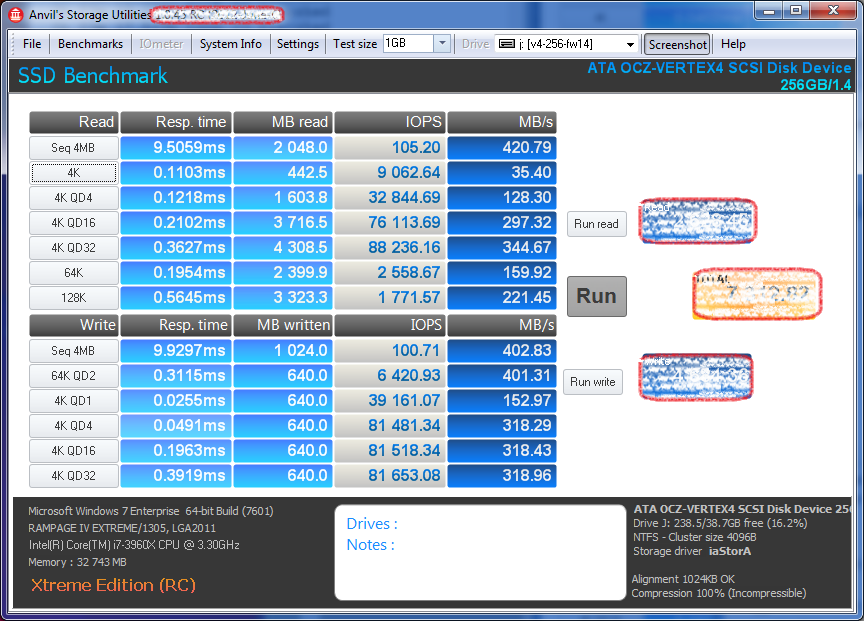Click the write Seq 4MB test button
This screenshot has height=621, width=864.
pos(74,350)
